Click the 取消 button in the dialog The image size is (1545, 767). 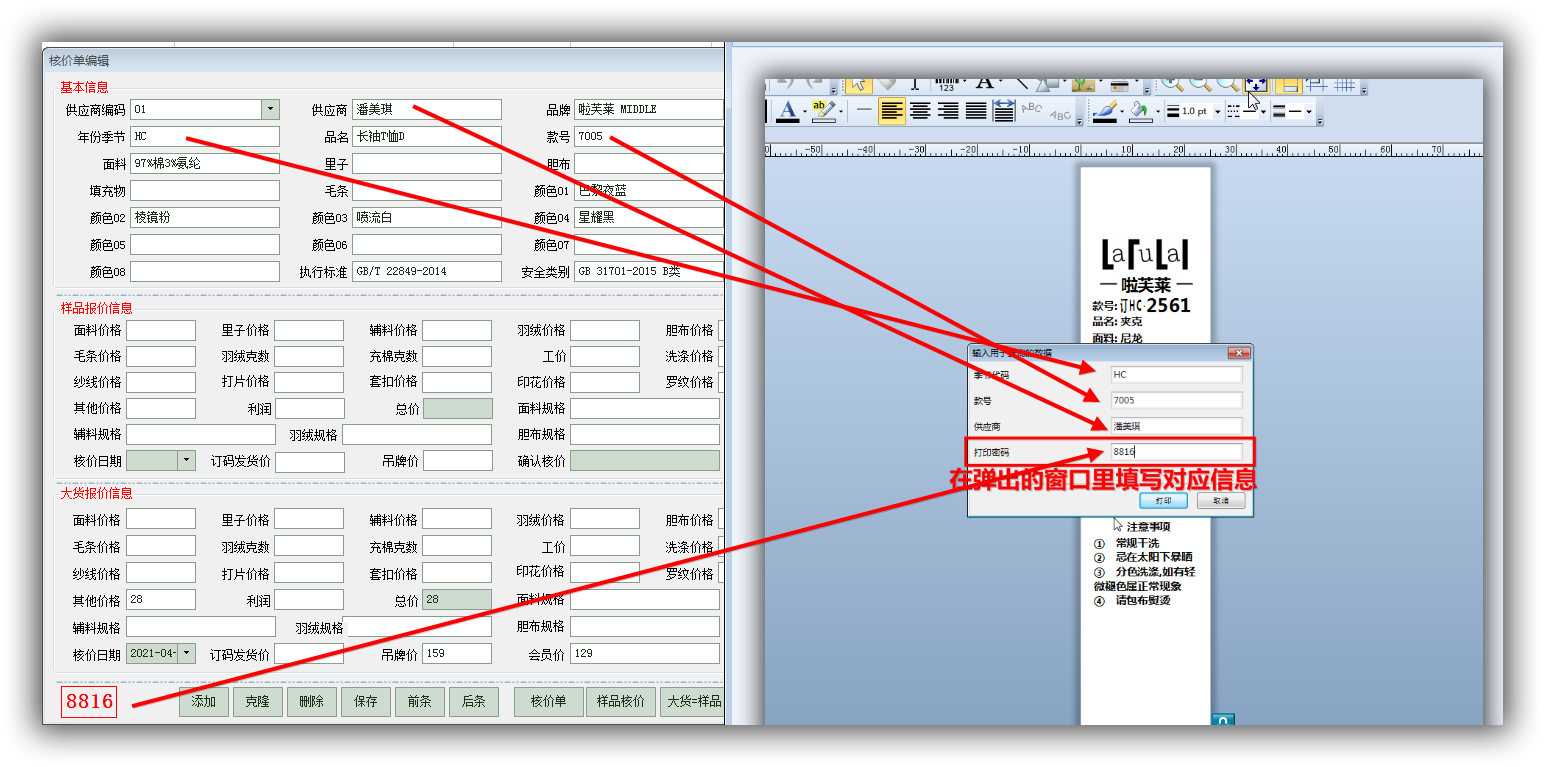point(1220,500)
